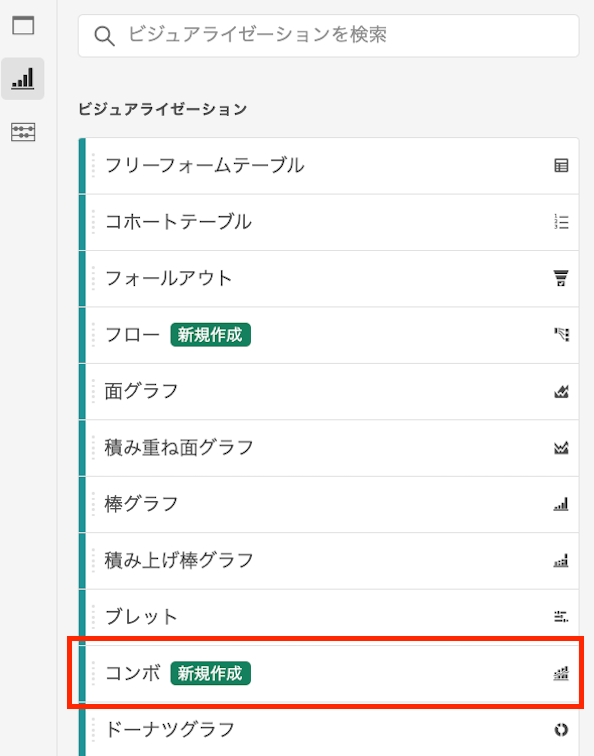Image resolution: width=594 pixels, height=756 pixels.
Task: Click the フリーフォームテーブル table icon
Action: tap(561, 166)
